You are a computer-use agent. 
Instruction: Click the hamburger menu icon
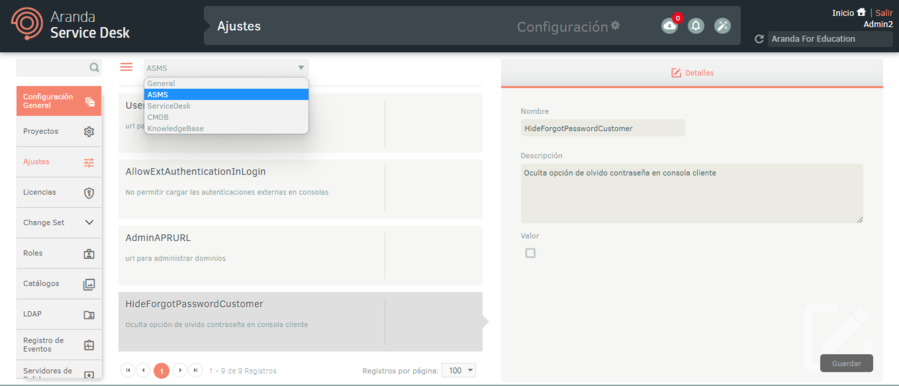coord(126,67)
